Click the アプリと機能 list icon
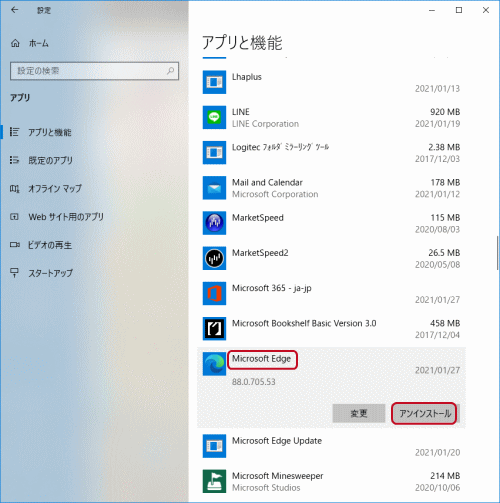Image resolution: width=500 pixels, height=503 pixels. [x=14, y=132]
